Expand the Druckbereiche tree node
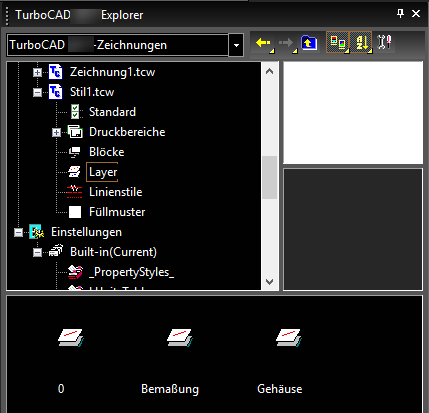The height and width of the screenshot is (413, 429). (56, 133)
